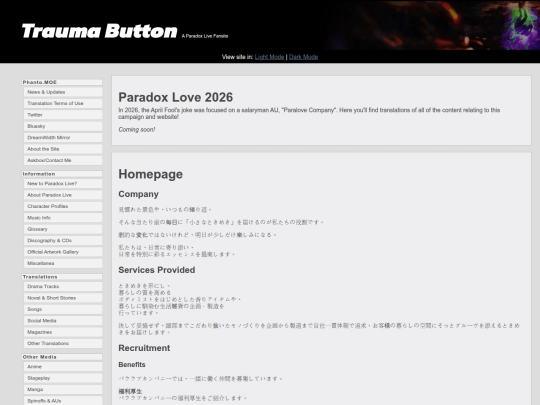Click the Recruitment subheading
Viewport: 540px width, 405px height.
tap(144, 348)
